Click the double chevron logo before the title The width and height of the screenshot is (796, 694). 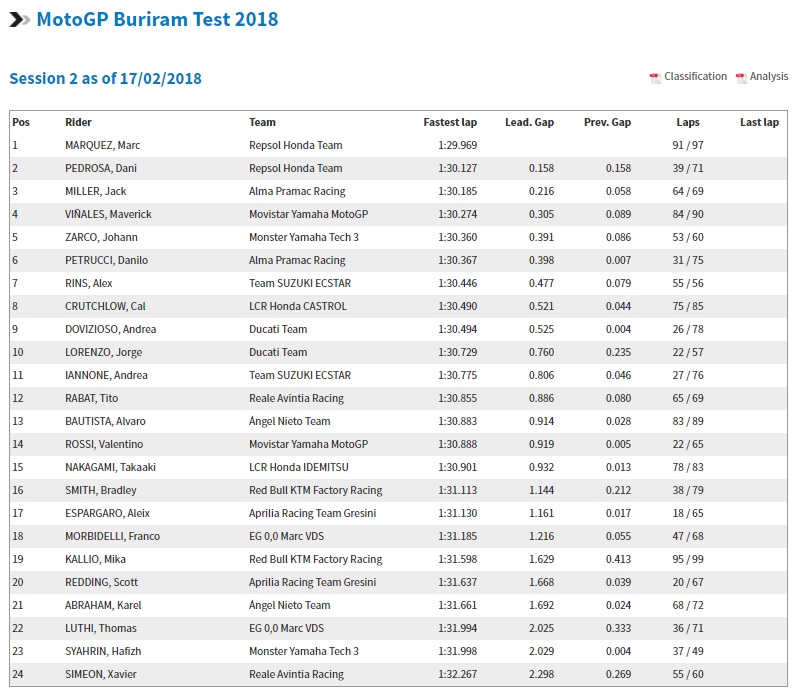point(20,20)
